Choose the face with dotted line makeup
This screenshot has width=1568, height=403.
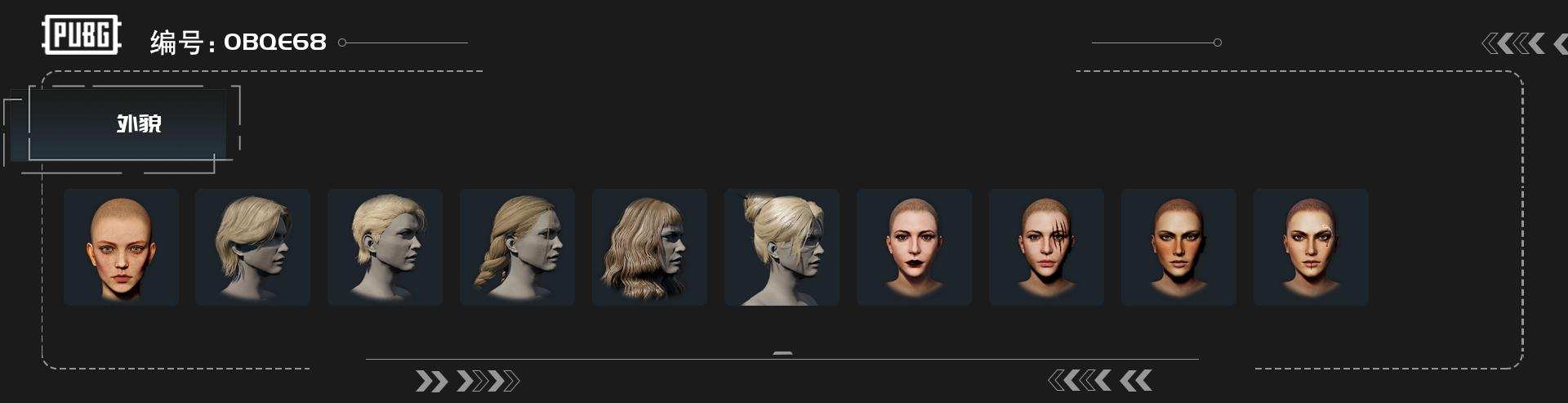pyautogui.click(x=1311, y=247)
